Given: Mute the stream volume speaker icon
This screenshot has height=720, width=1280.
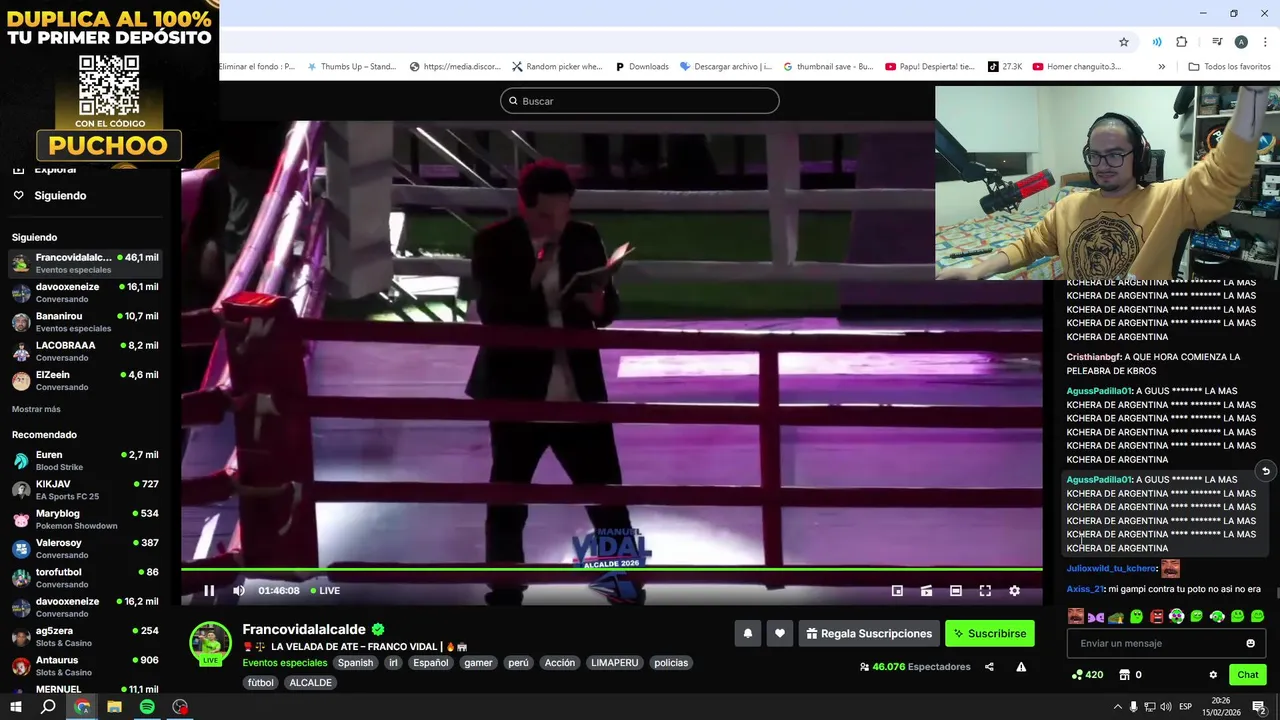Looking at the screenshot, I should click(239, 591).
